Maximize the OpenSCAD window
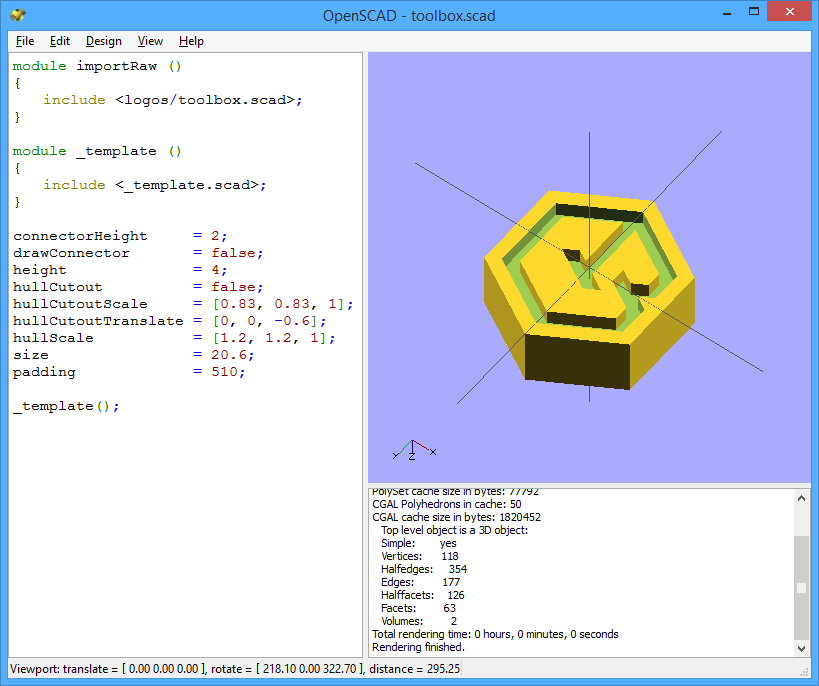 click(x=754, y=11)
